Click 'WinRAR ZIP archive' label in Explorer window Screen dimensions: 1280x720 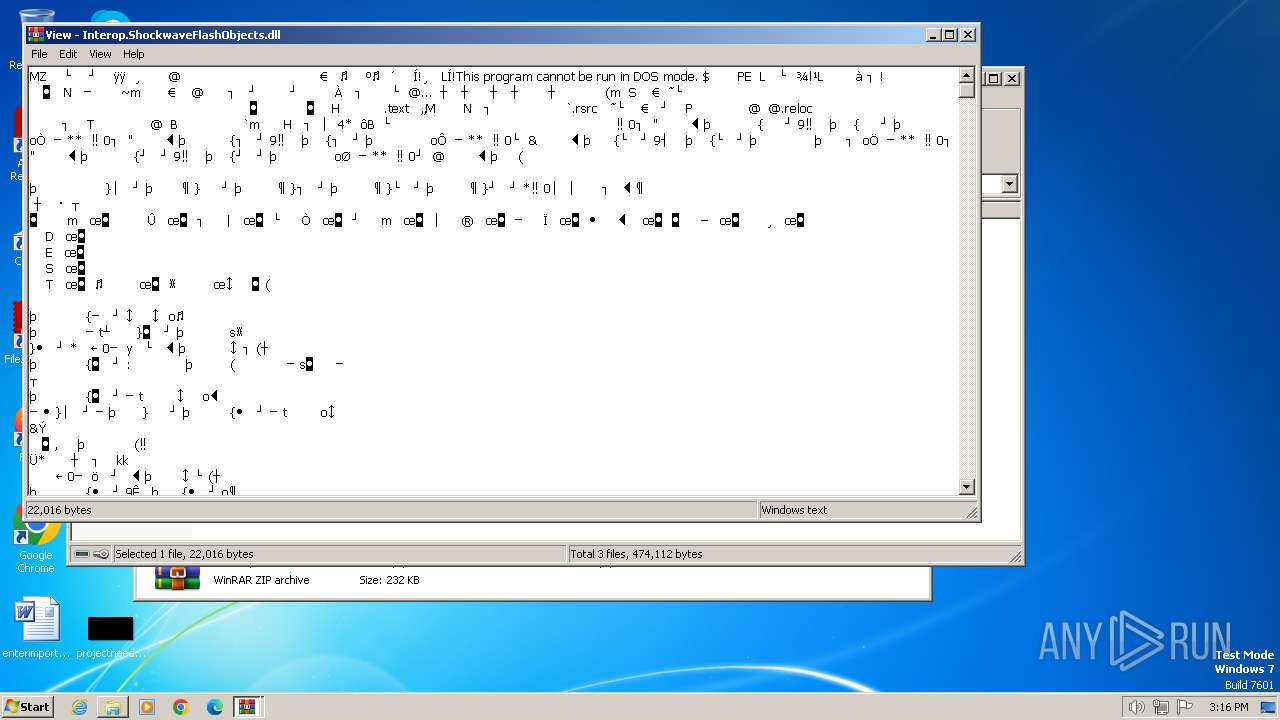(x=261, y=580)
